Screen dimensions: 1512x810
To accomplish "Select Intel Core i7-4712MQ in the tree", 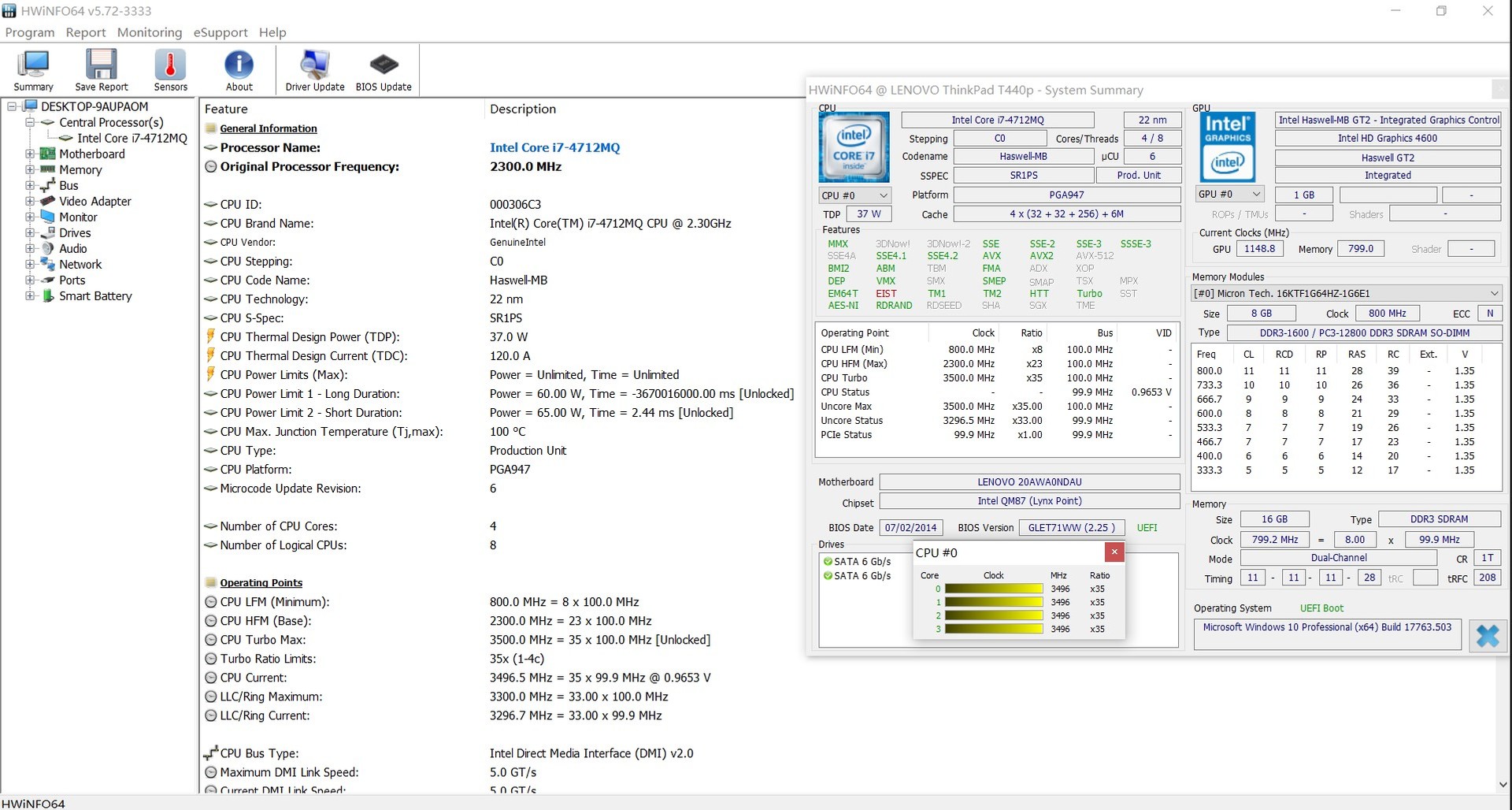I will 132,138.
